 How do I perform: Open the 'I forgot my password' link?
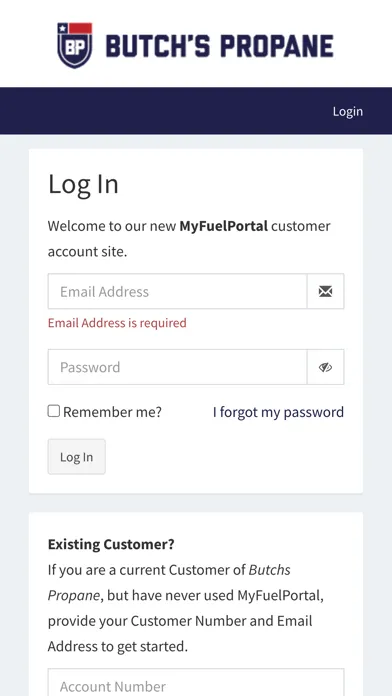point(278,412)
